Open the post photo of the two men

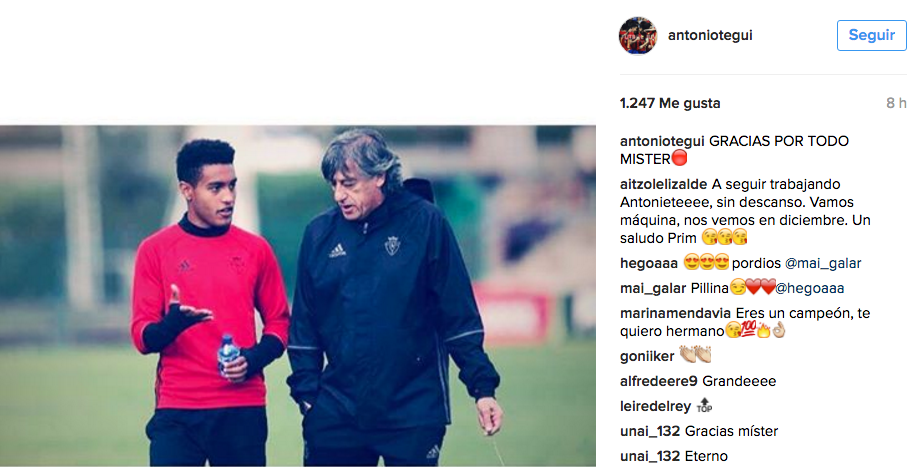[x=298, y=295]
